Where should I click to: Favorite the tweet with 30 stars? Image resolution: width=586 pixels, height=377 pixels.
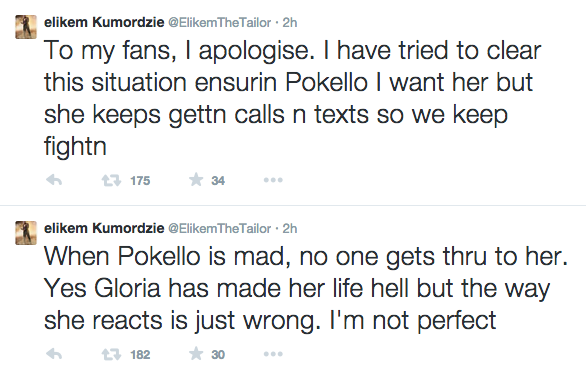[196, 353]
